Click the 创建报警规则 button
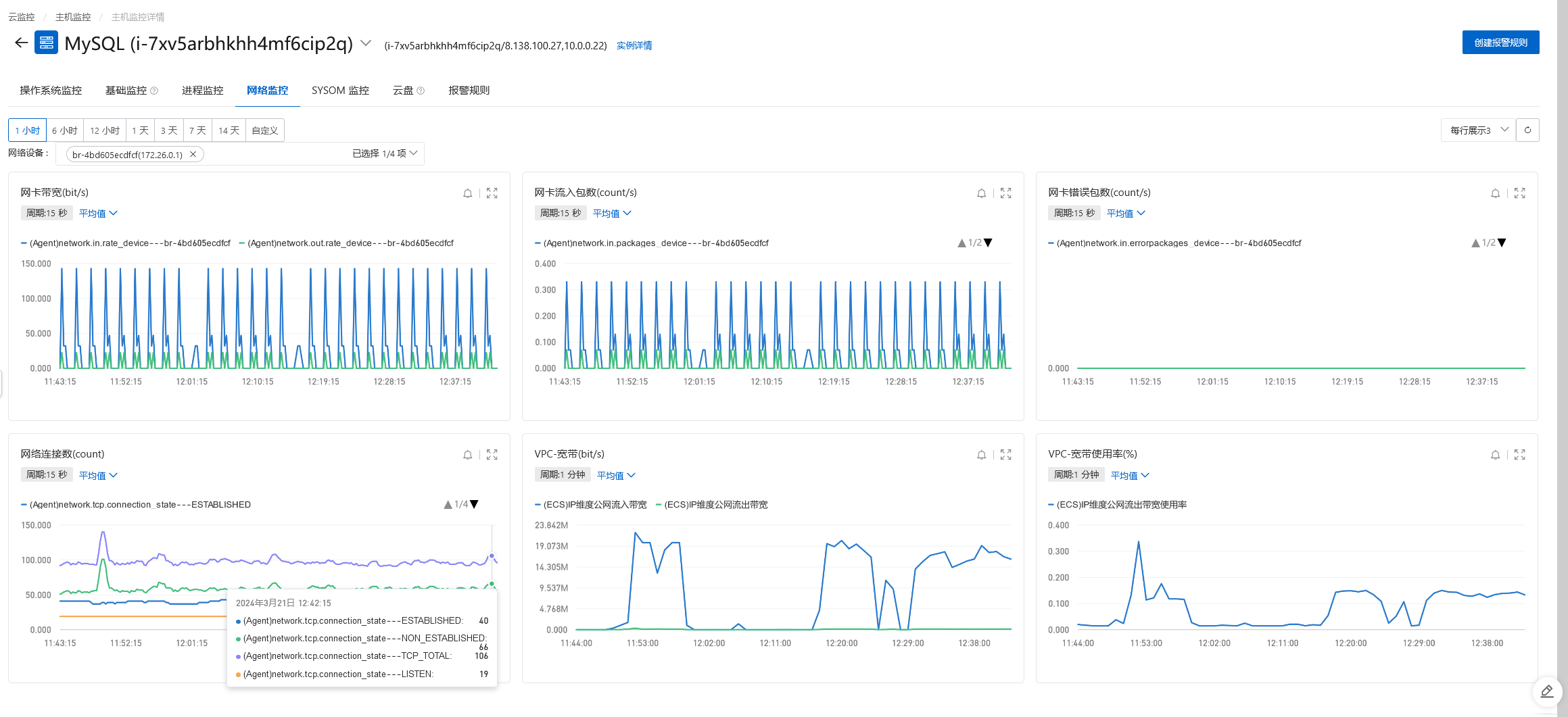Image resolution: width=1568 pixels, height=717 pixels. click(1500, 42)
